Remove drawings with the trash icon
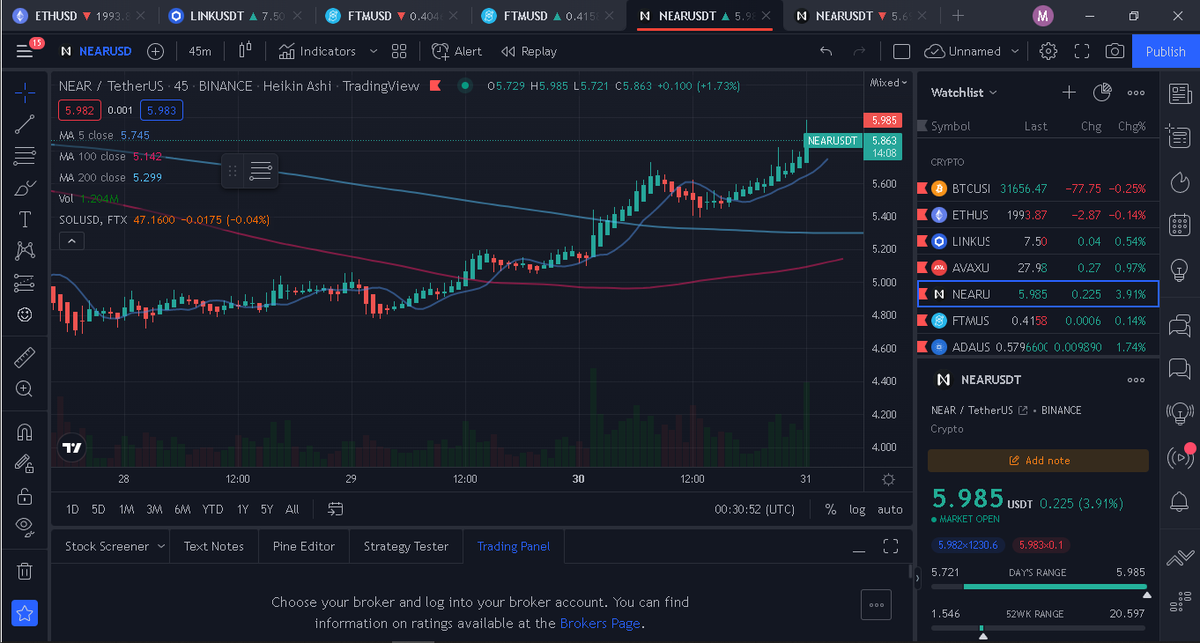Image resolution: width=1200 pixels, height=643 pixels. (25, 571)
